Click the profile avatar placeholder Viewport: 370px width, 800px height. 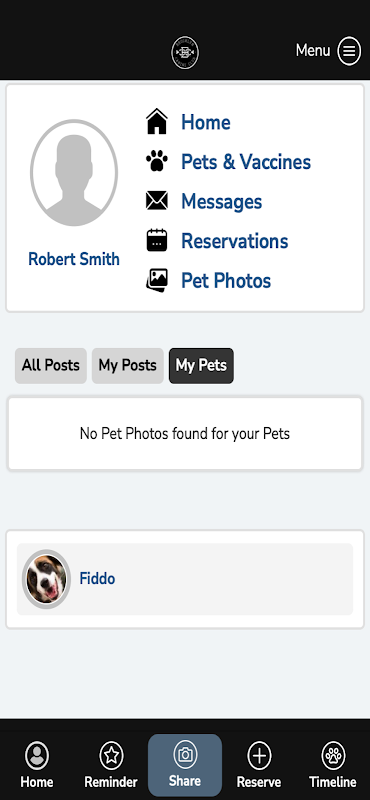pos(74,173)
